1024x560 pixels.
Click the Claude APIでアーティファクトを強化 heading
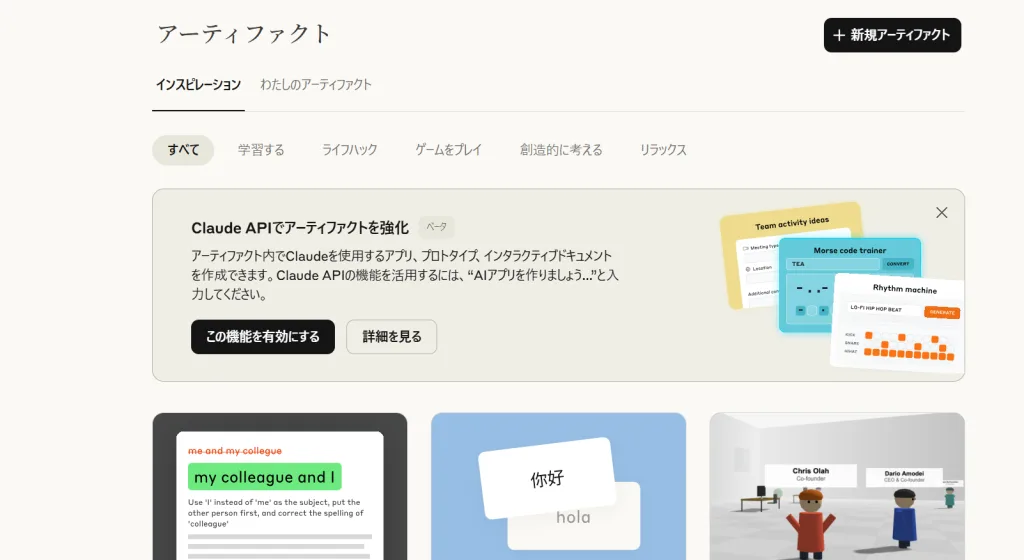pyautogui.click(x=300, y=228)
